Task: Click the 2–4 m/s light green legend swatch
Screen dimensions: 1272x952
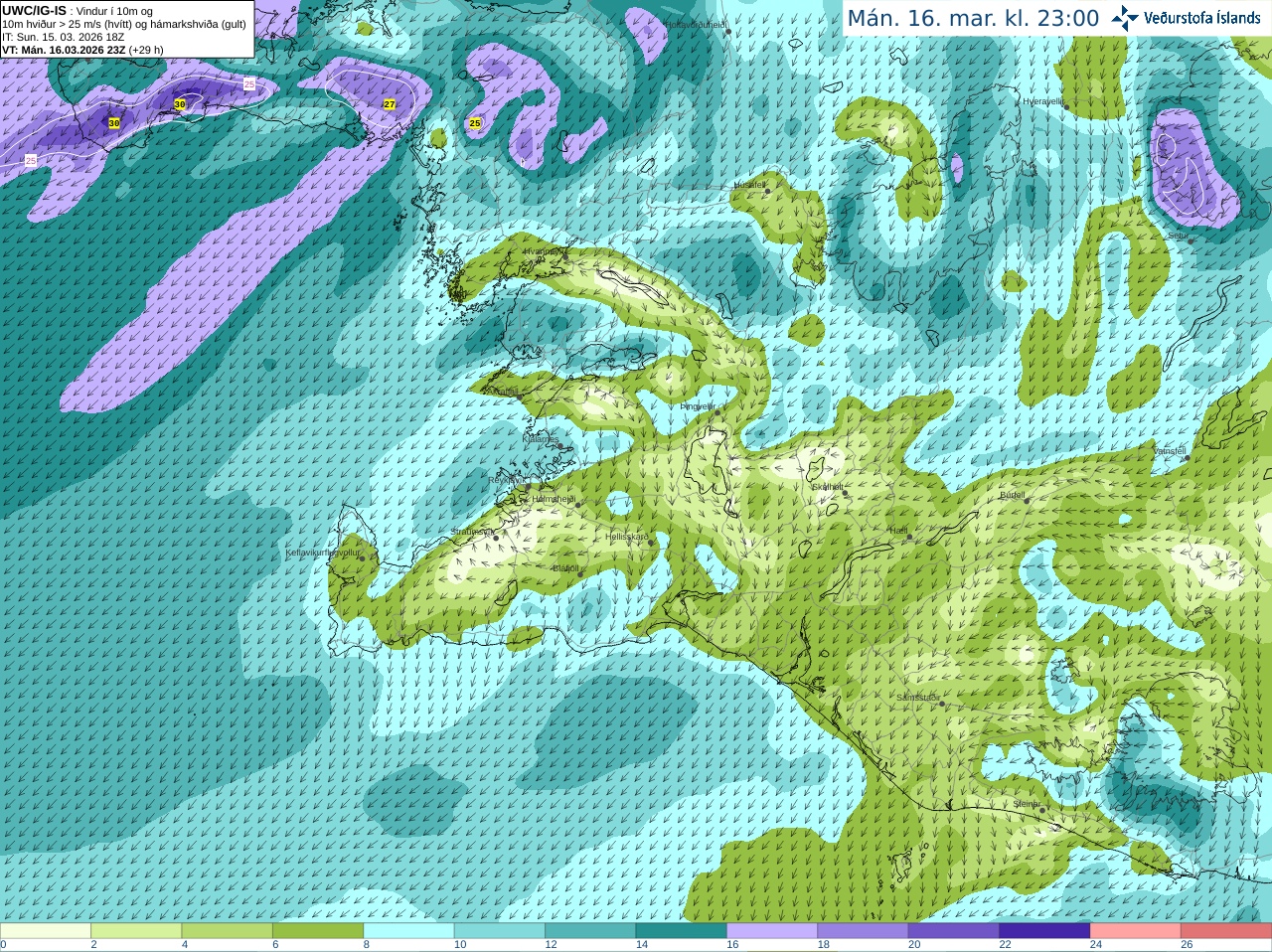Action: click(137, 931)
